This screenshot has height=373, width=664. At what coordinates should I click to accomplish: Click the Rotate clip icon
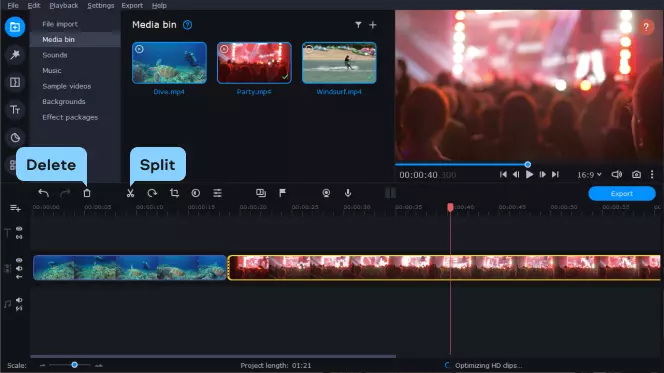pyautogui.click(x=152, y=193)
